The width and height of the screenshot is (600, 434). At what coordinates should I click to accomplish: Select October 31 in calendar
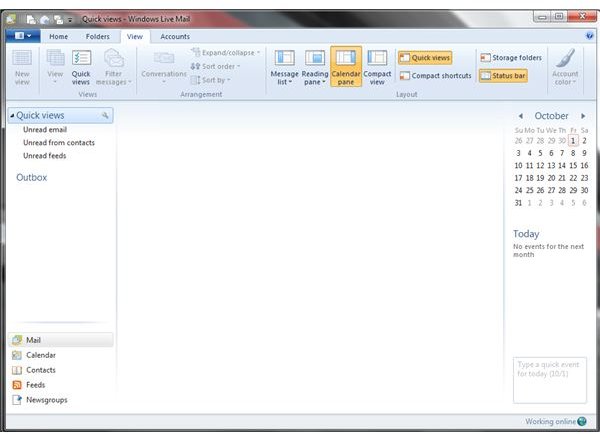tap(518, 203)
